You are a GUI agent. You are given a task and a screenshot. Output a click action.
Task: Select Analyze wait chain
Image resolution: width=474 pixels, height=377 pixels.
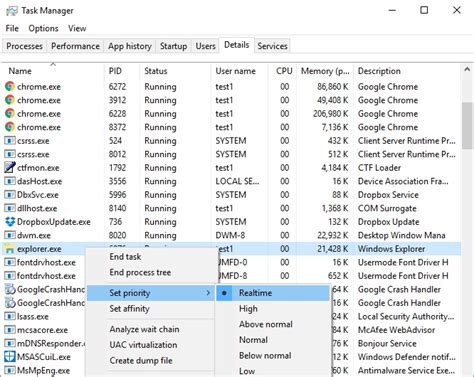click(150, 329)
